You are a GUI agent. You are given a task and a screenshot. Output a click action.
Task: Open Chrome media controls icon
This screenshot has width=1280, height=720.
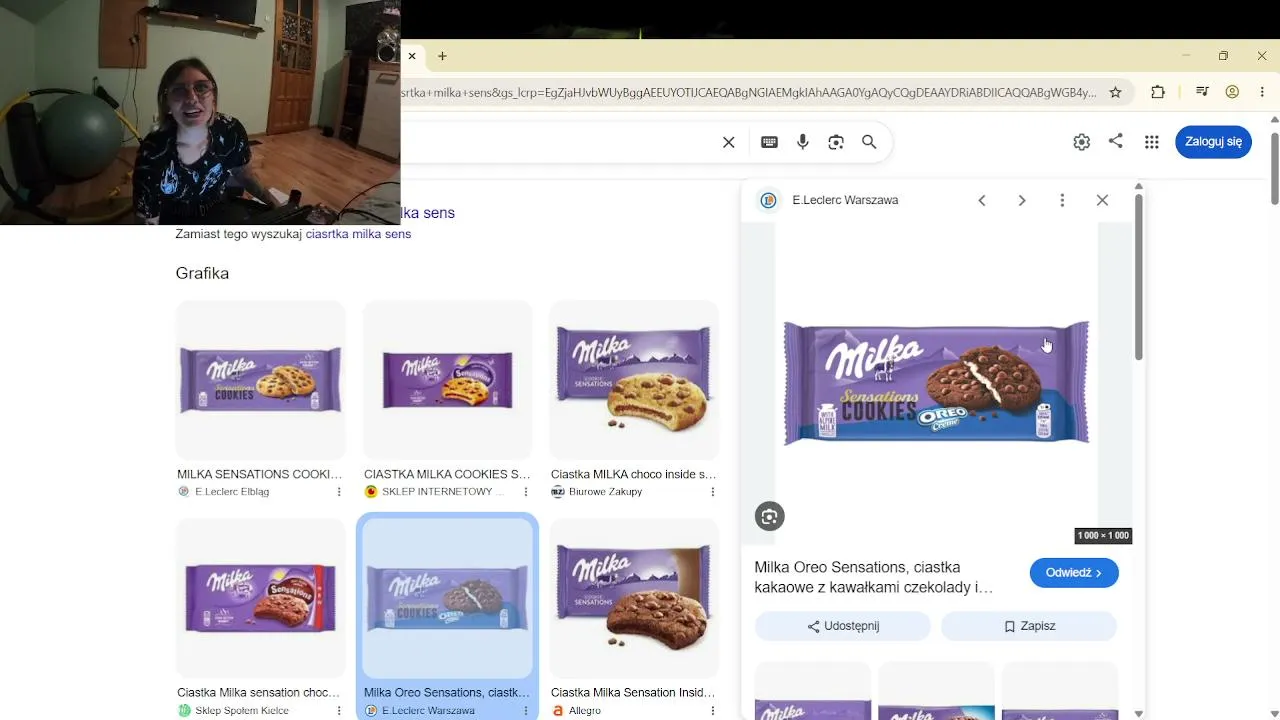(1203, 92)
